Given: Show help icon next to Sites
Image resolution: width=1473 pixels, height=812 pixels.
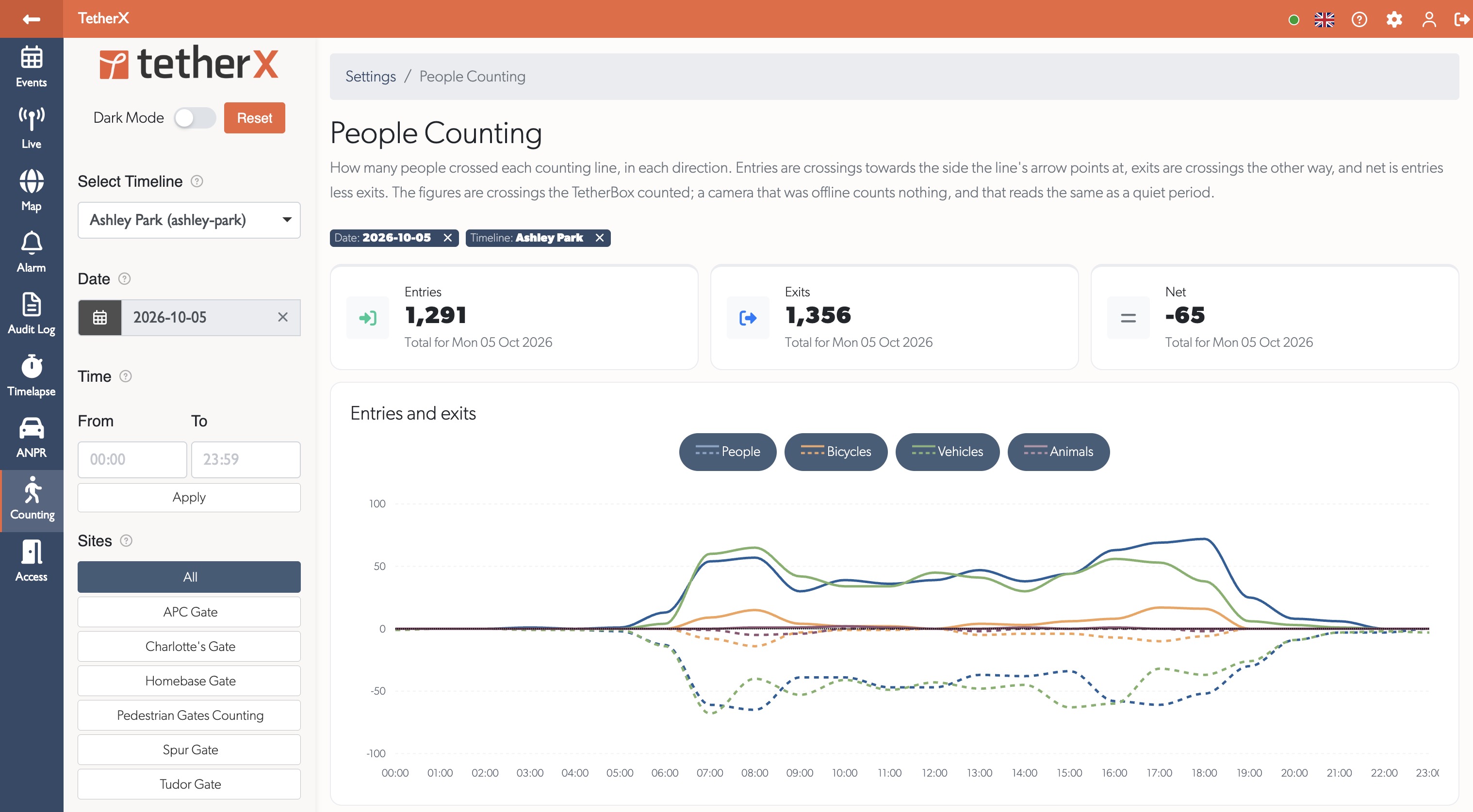Looking at the screenshot, I should [x=126, y=540].
